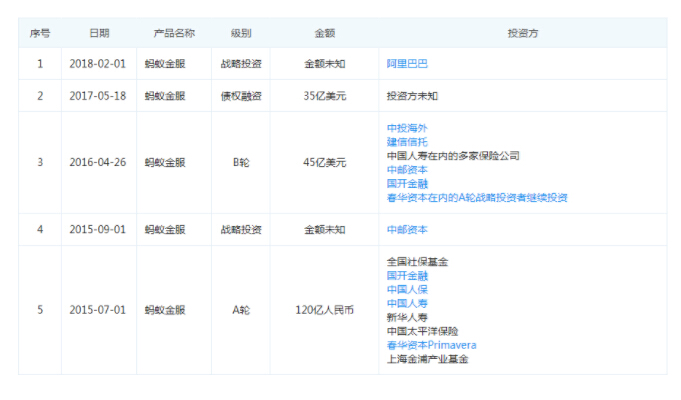The width and height of the screenshot is (681, 400).
Task: Click the 中国人寿 link in A轮 row
Action: click(x=407, y=303)
